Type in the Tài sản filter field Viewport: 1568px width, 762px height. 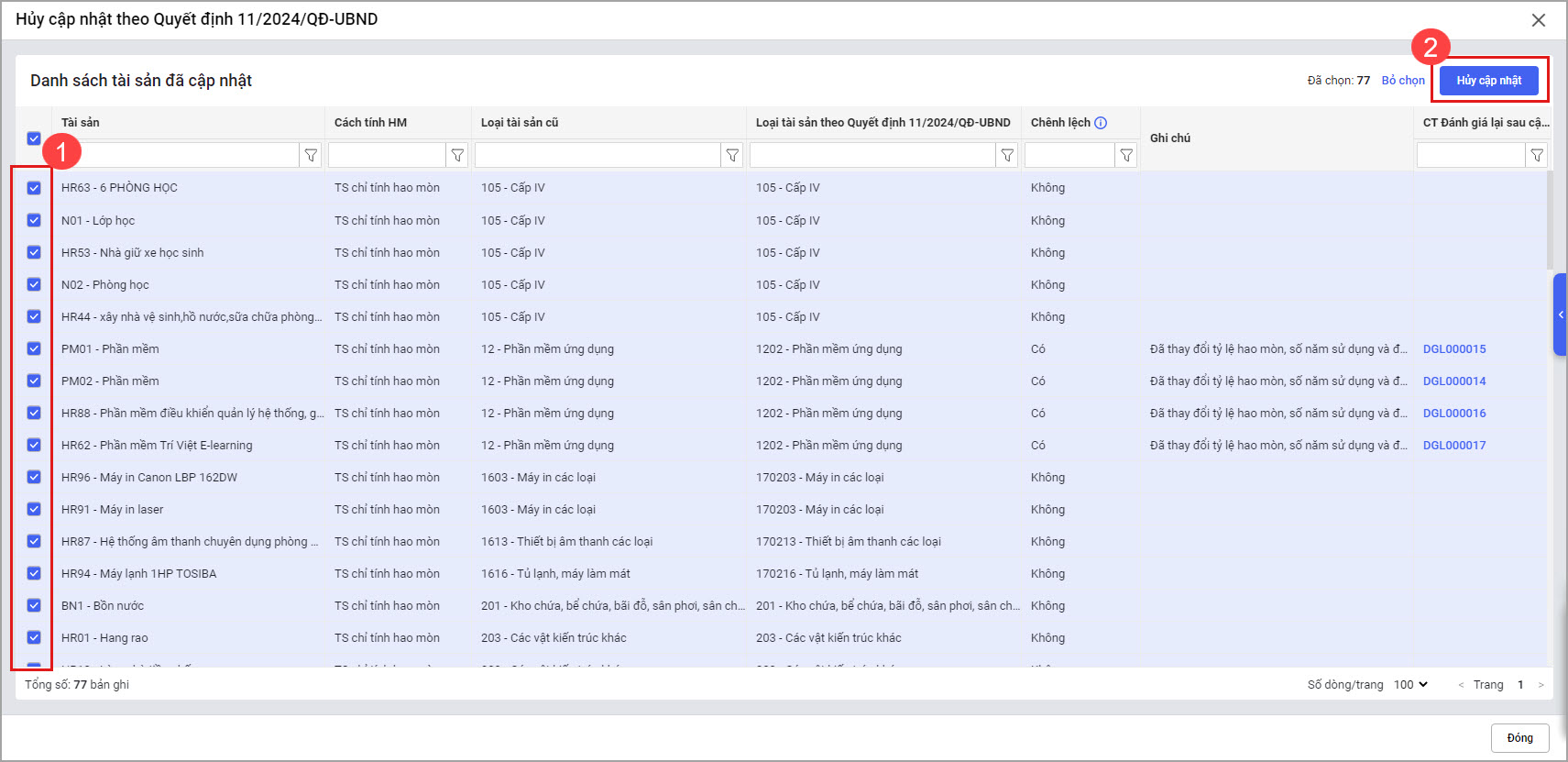(x=188, y=156)
